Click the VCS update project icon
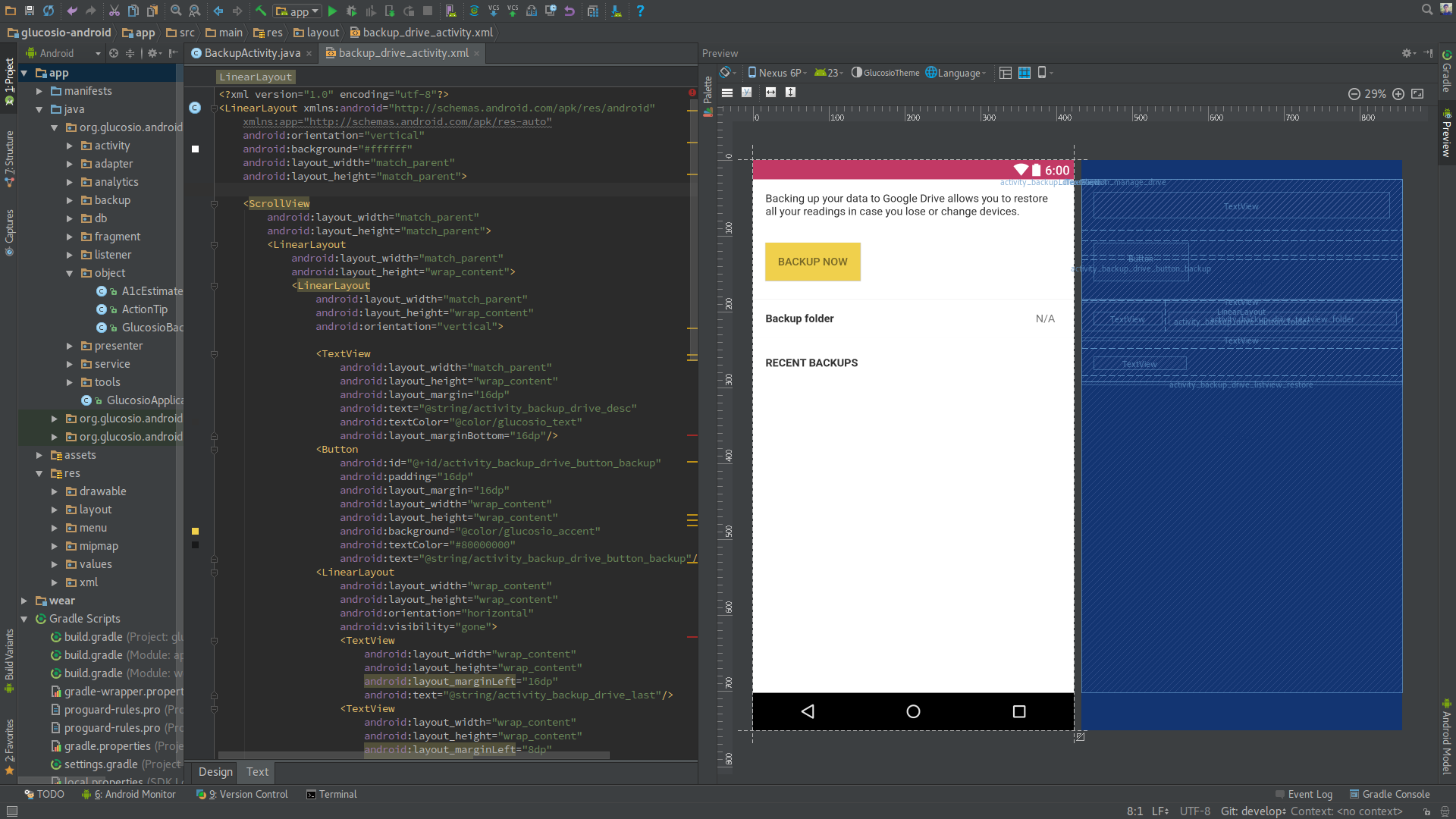Viewport: 1456px width, 819px height. 494,11
